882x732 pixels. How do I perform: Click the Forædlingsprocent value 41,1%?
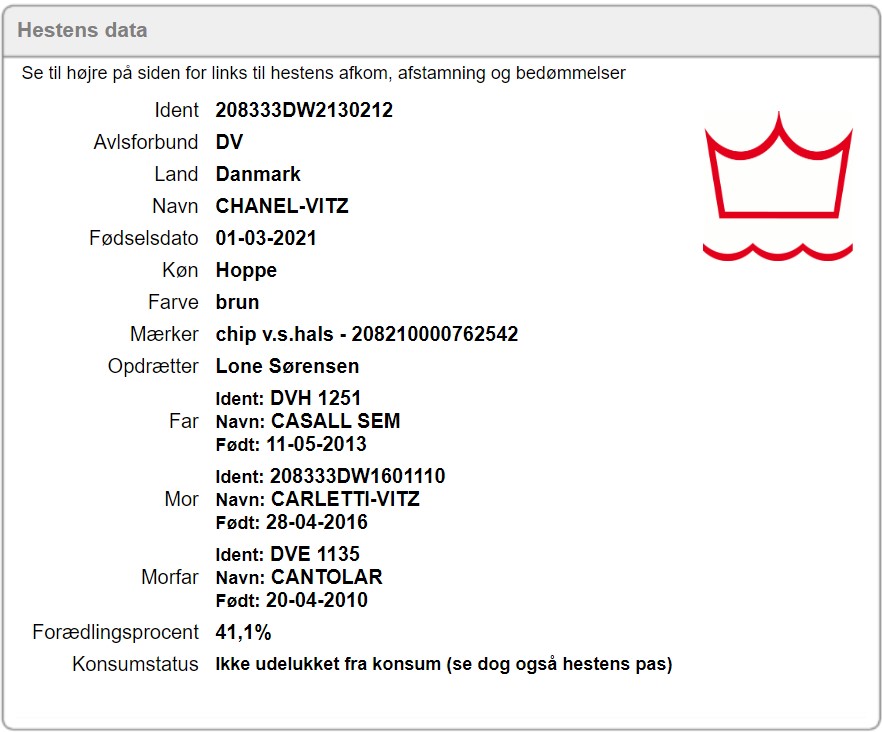pyautogui.click(x=243, y=632)
